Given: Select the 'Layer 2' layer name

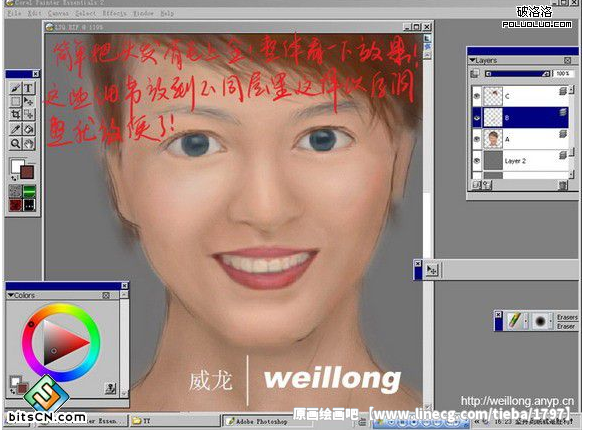Looking at the screenshot, I should tap(515, 161).
